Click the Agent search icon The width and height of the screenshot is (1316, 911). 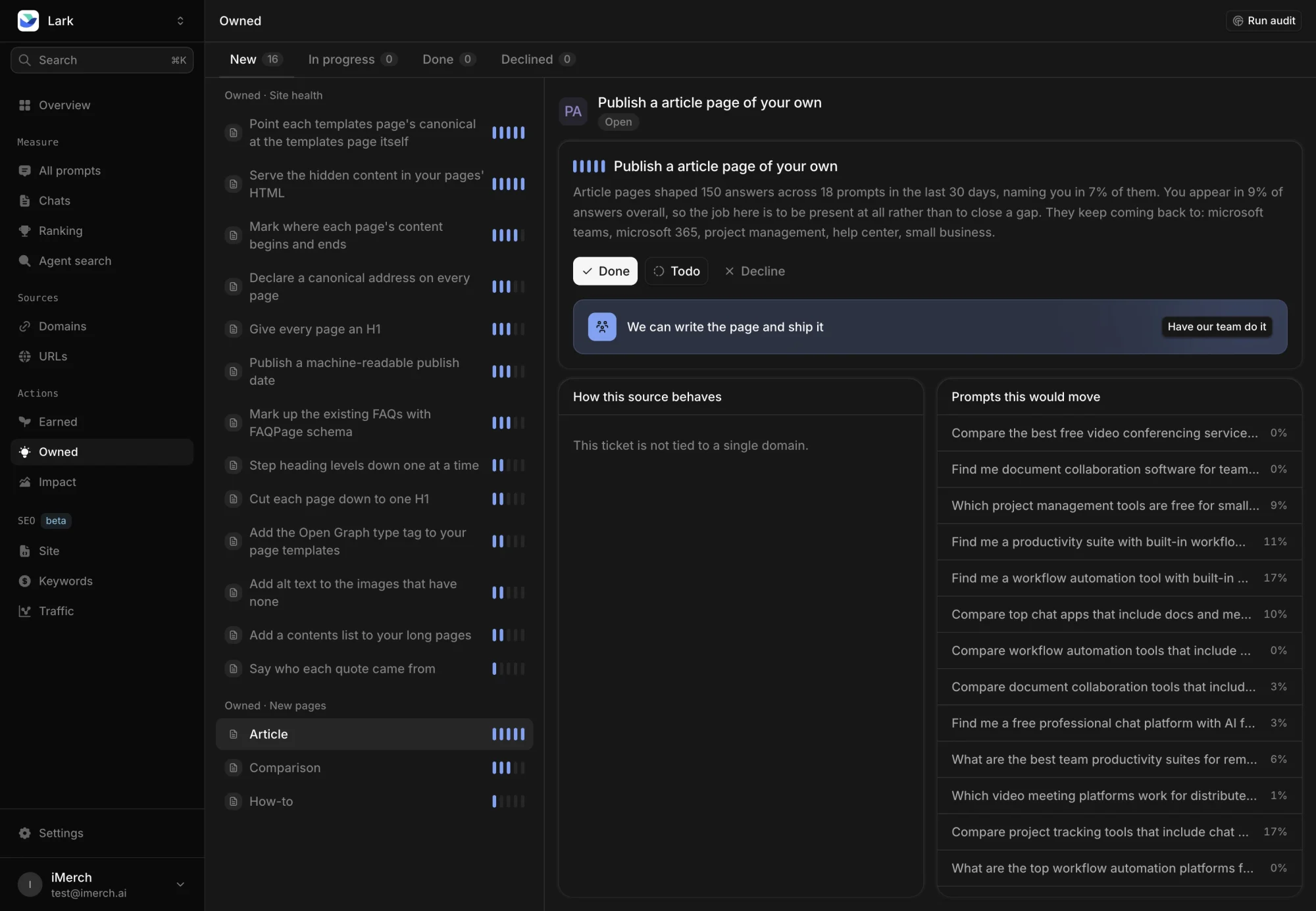tap(25, 261)
